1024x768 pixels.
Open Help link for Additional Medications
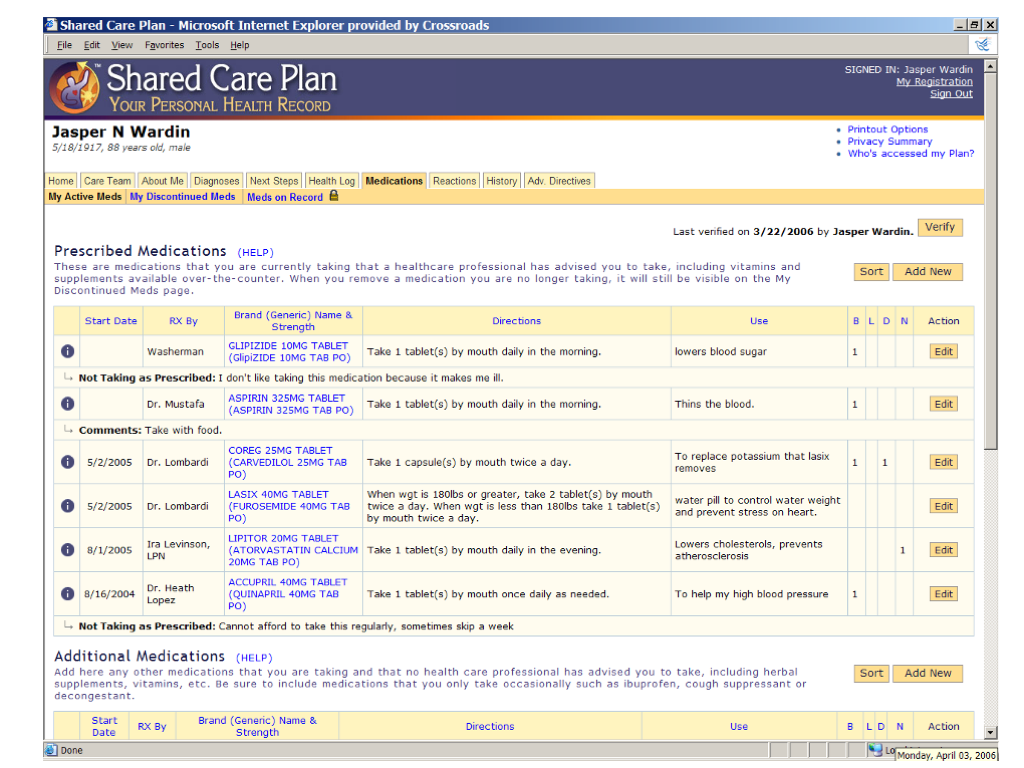click(254, 658)
